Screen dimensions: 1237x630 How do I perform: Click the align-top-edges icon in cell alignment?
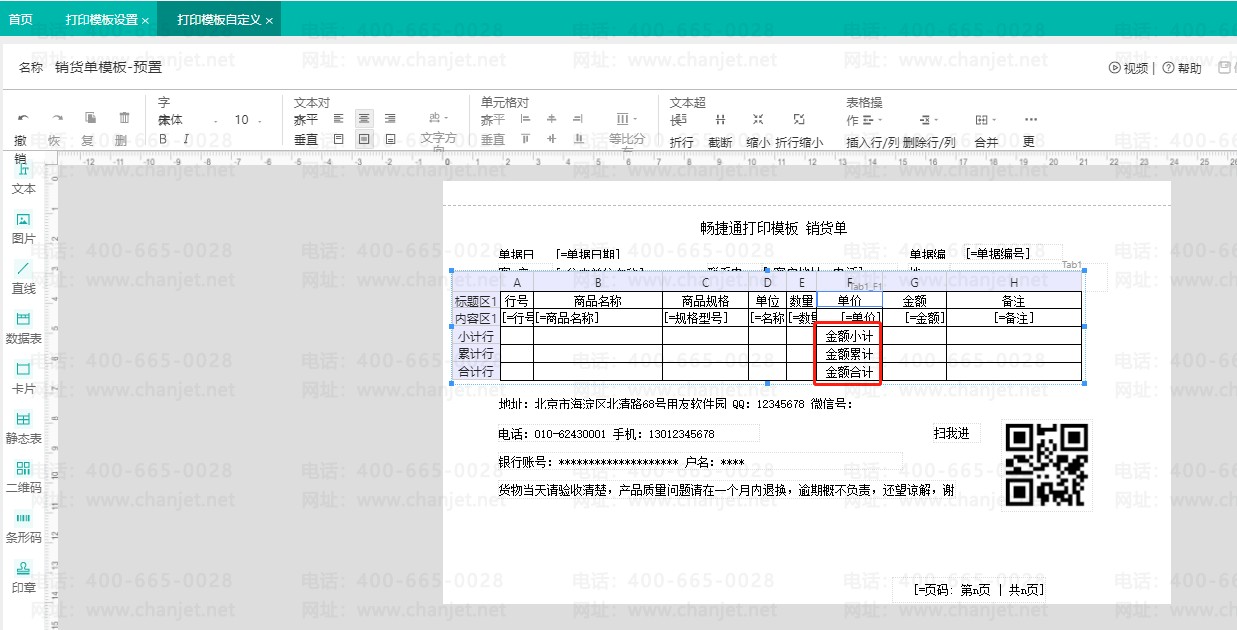525,139
